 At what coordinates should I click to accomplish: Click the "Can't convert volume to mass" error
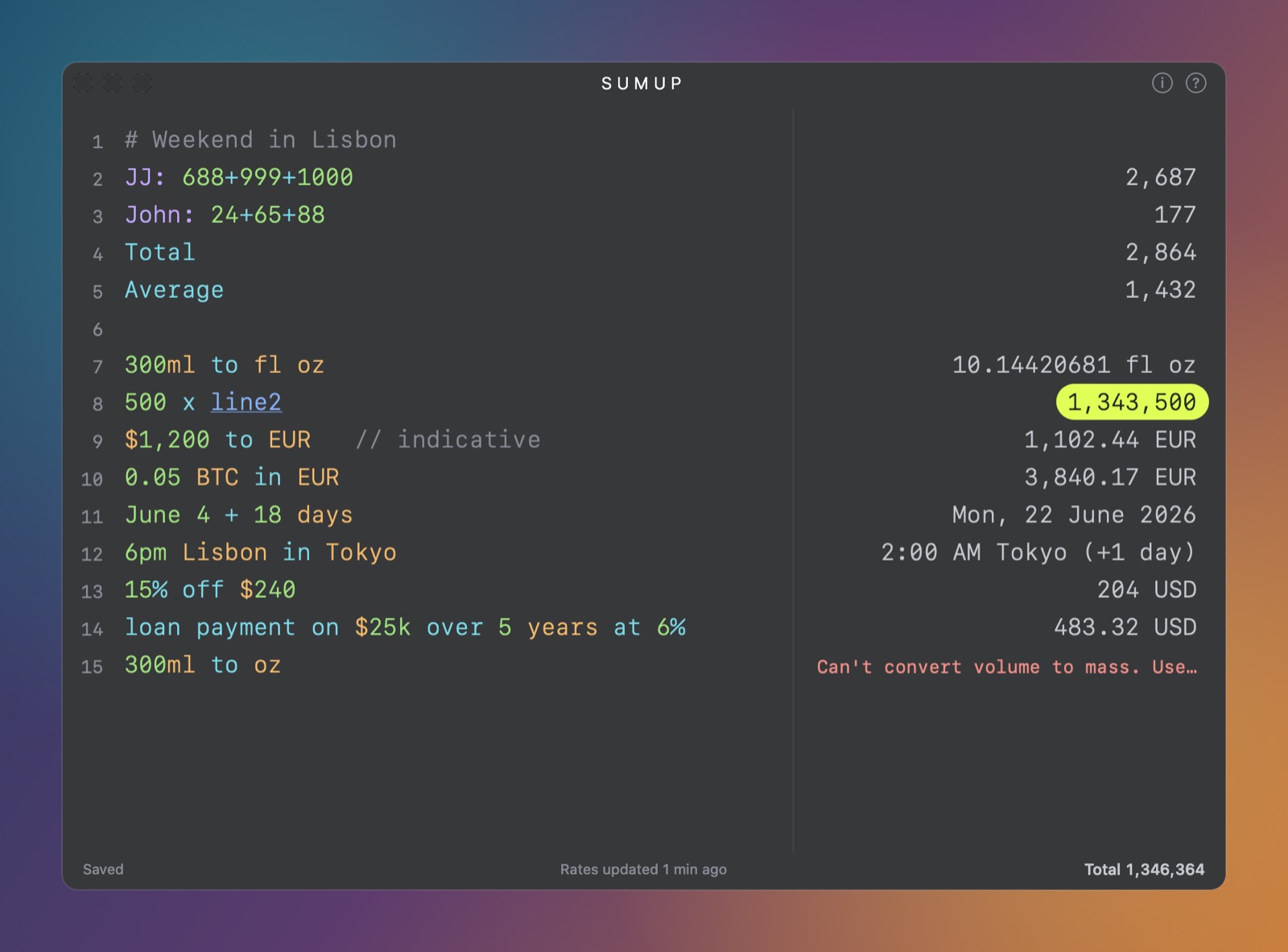pos(1006,667)
